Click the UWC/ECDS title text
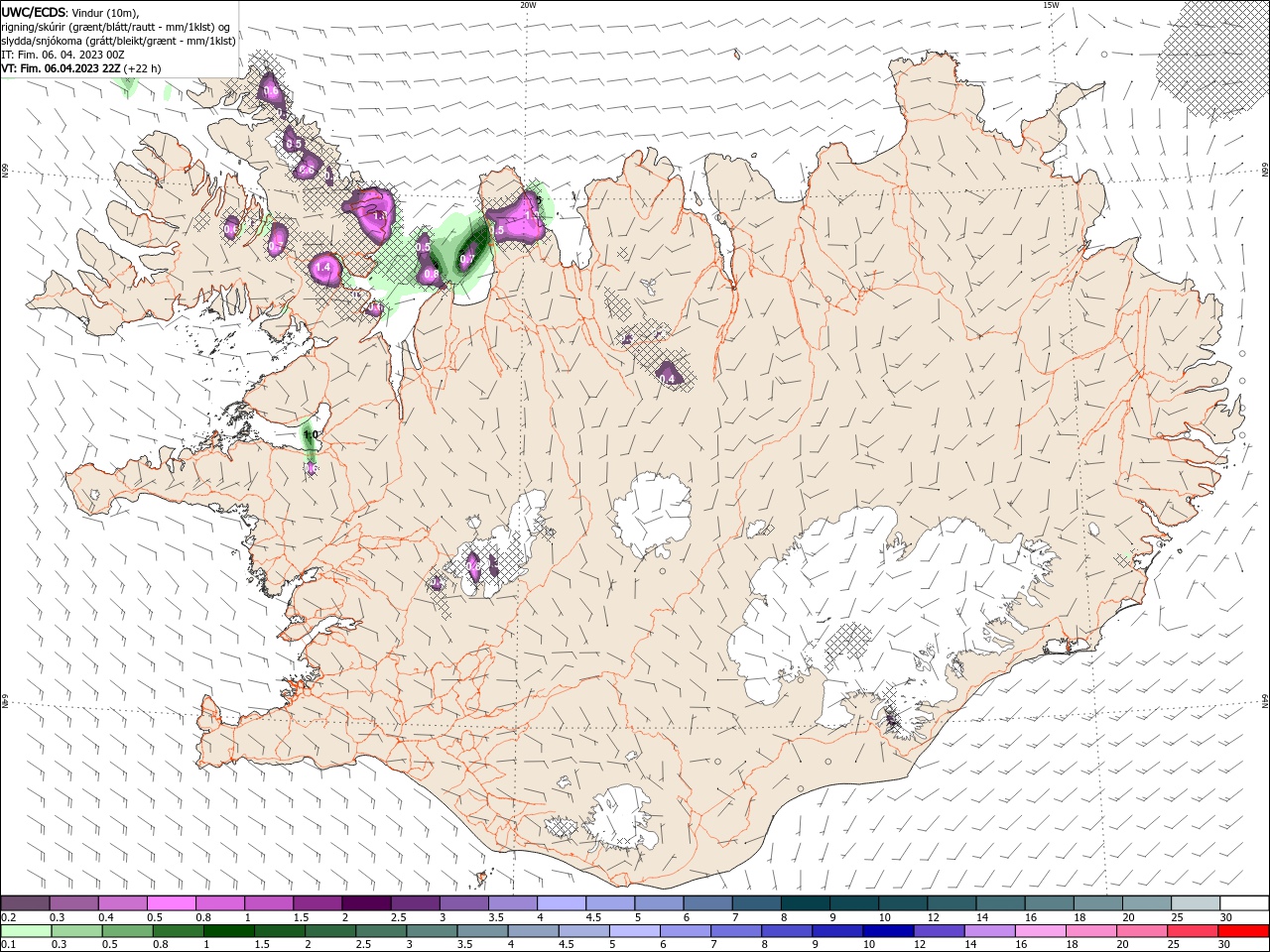Viewport: 1270px width, 952px height. tap(35, 12)
